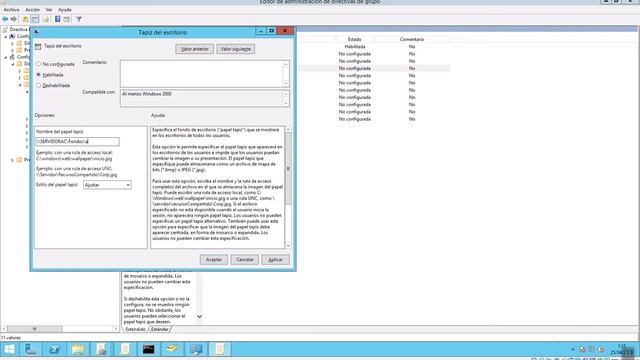The height and width of the screenshot is (360, 640).
Task: Click the '11 valores' status bar text
Action: coord(11,338)
